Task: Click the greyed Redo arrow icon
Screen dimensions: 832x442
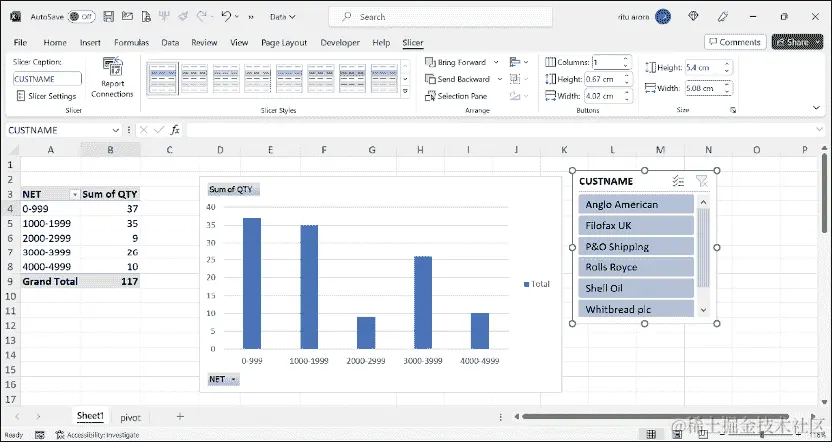Action: click(202, 16)
